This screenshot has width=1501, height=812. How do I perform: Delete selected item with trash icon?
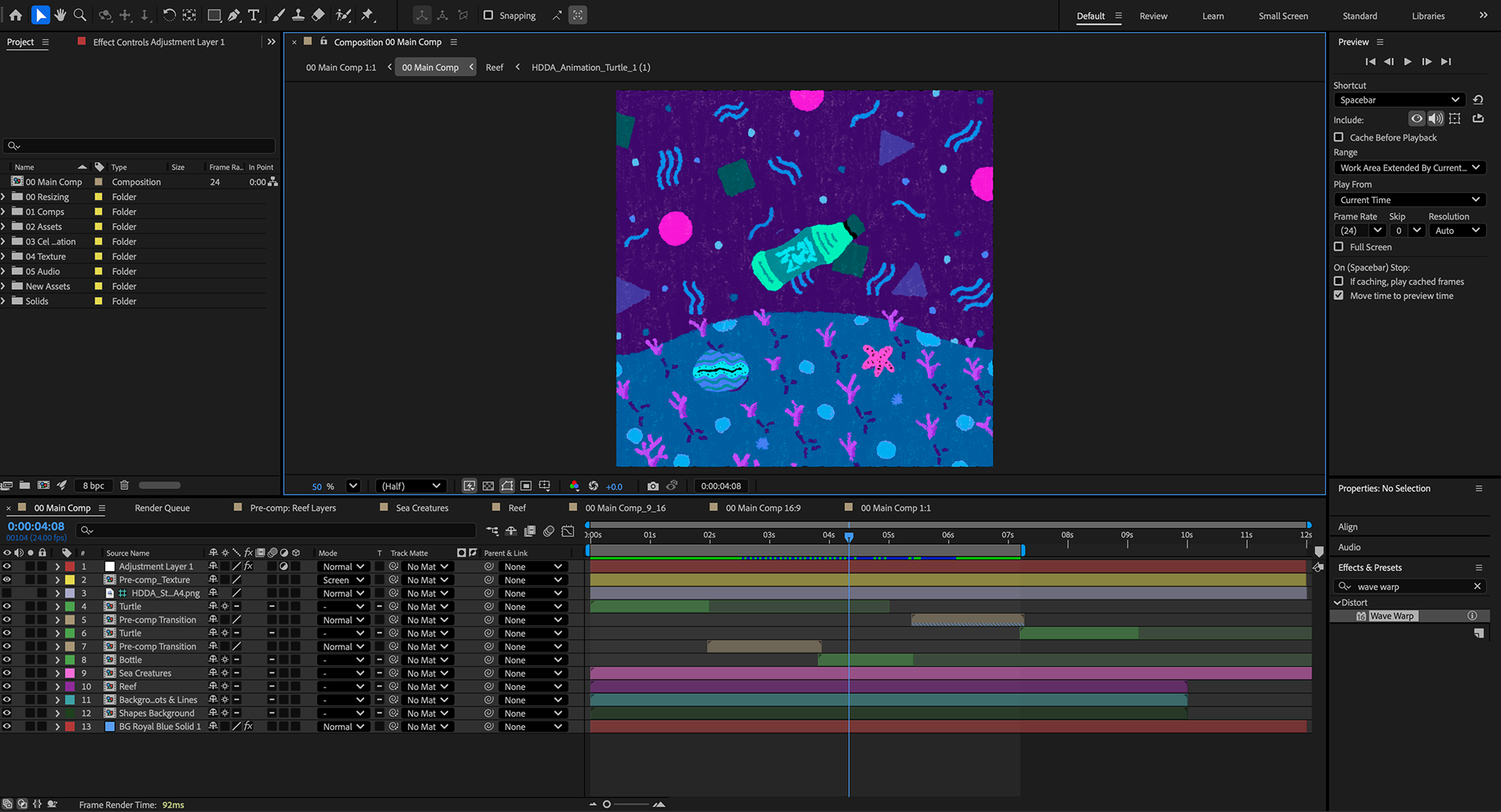click(x=124, y=485)
